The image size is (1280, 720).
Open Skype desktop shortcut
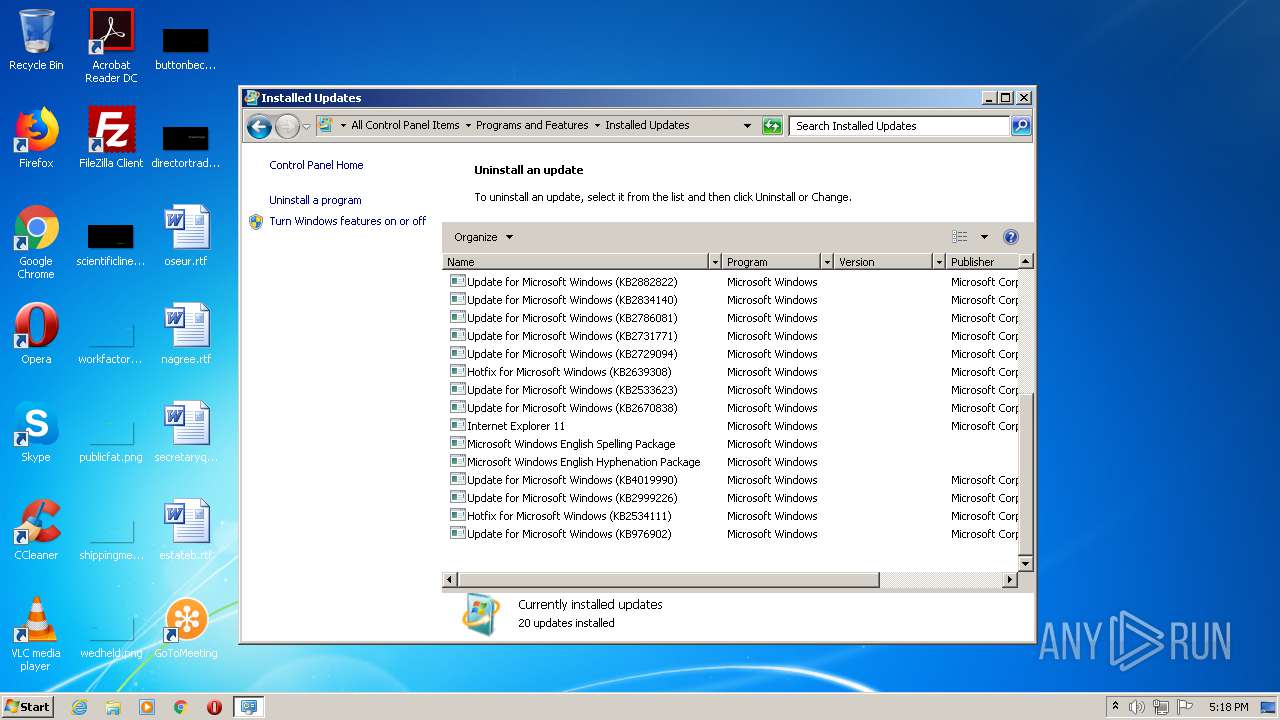pyautogui.click(x=36, y=432)
